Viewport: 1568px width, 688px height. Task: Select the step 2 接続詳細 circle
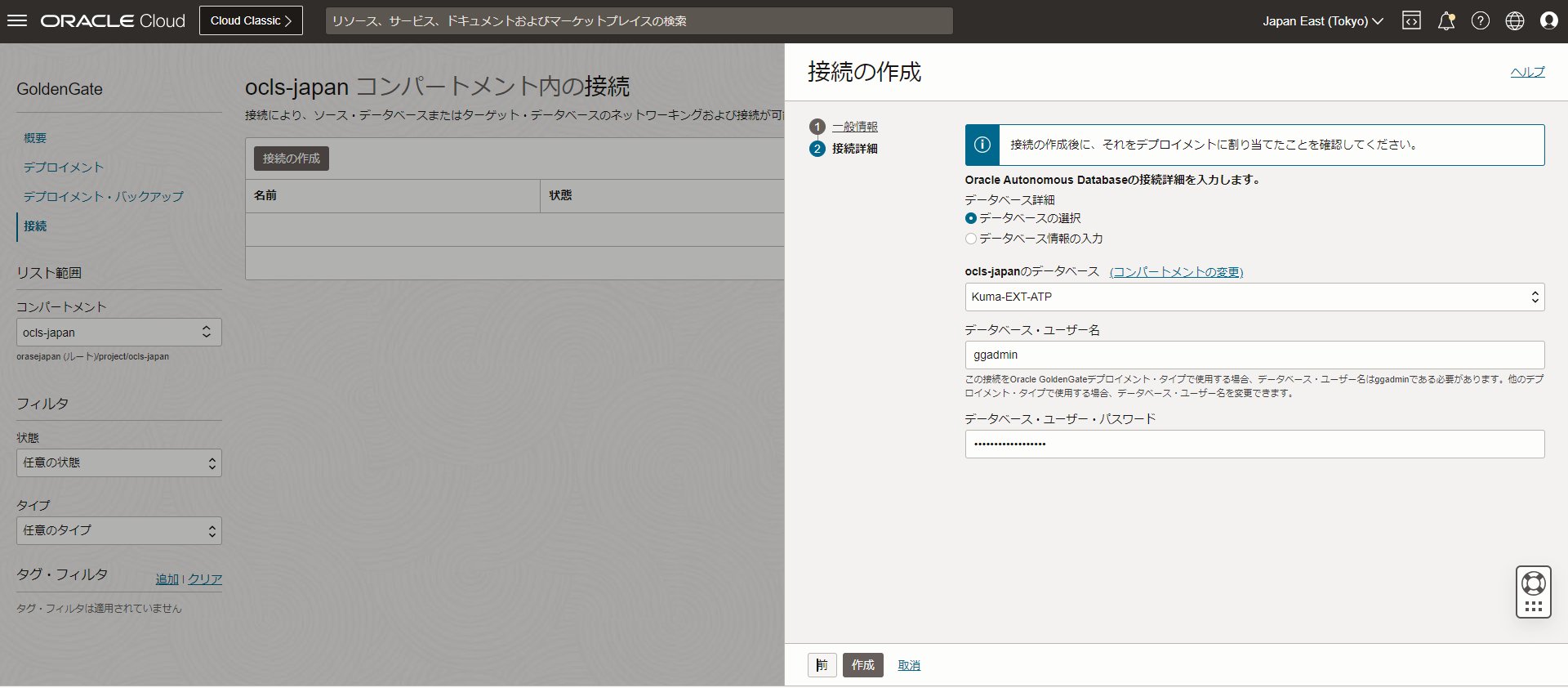(x=817, y=149)
